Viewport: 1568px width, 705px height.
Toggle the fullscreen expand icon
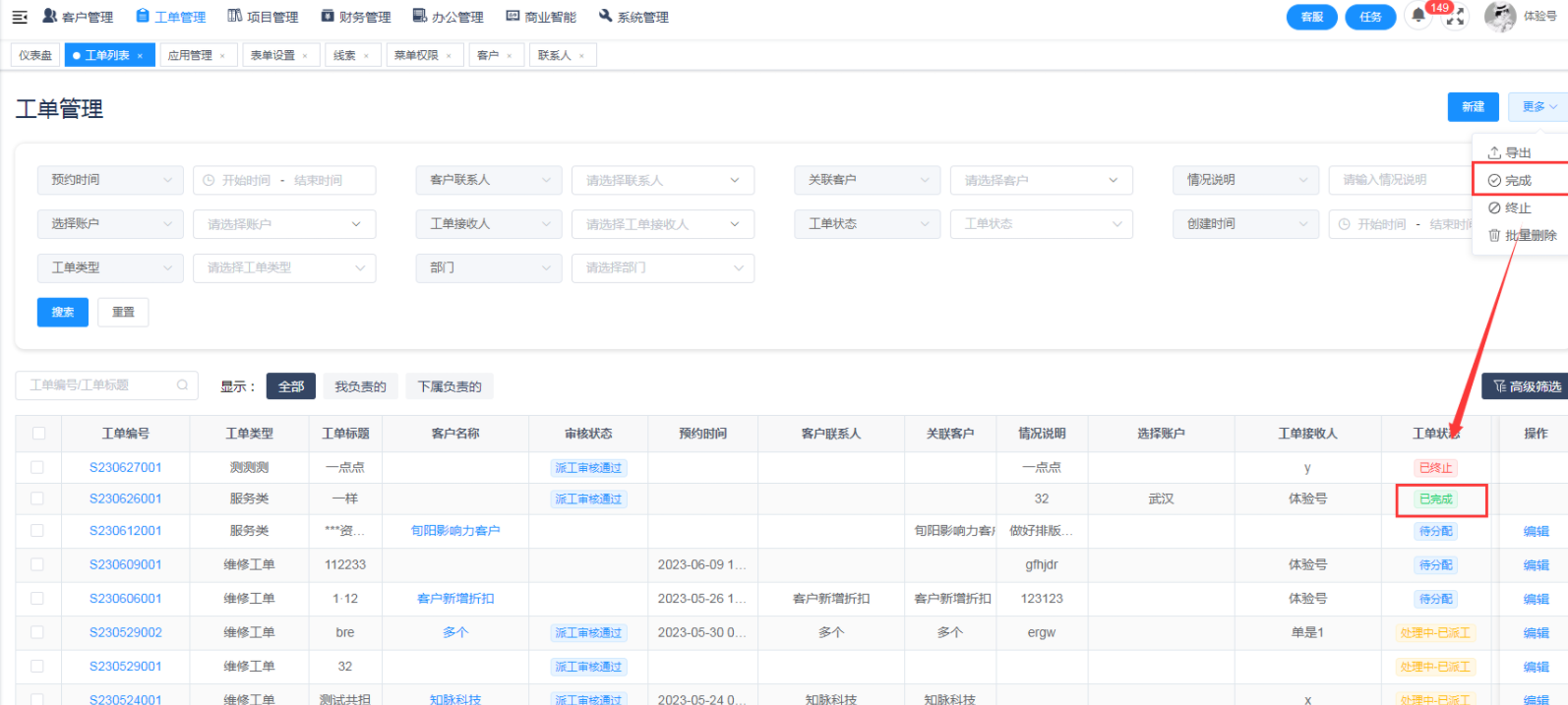pos(1455,18)
